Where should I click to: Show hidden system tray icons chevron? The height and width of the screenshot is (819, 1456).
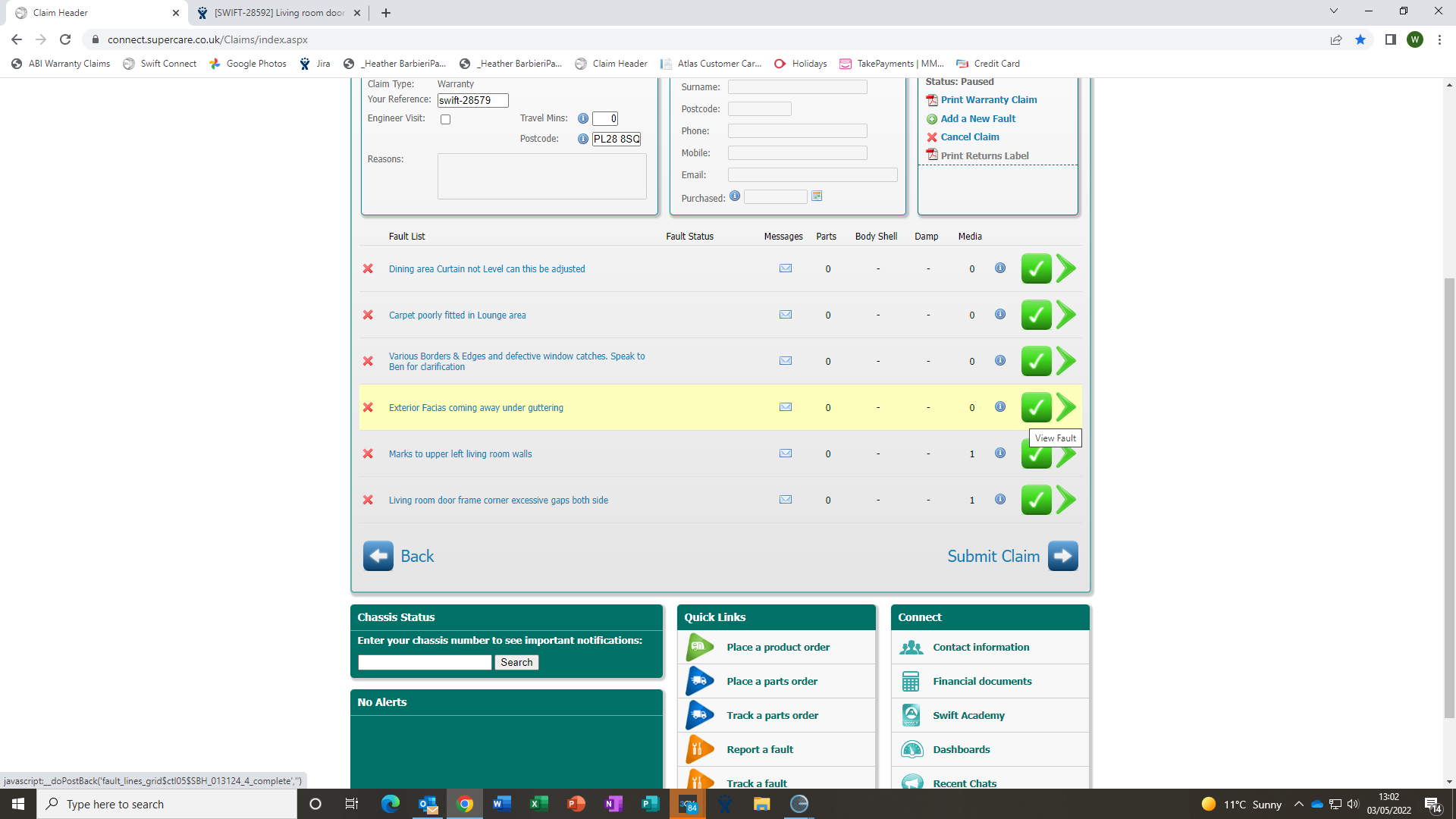[1298, 804]
